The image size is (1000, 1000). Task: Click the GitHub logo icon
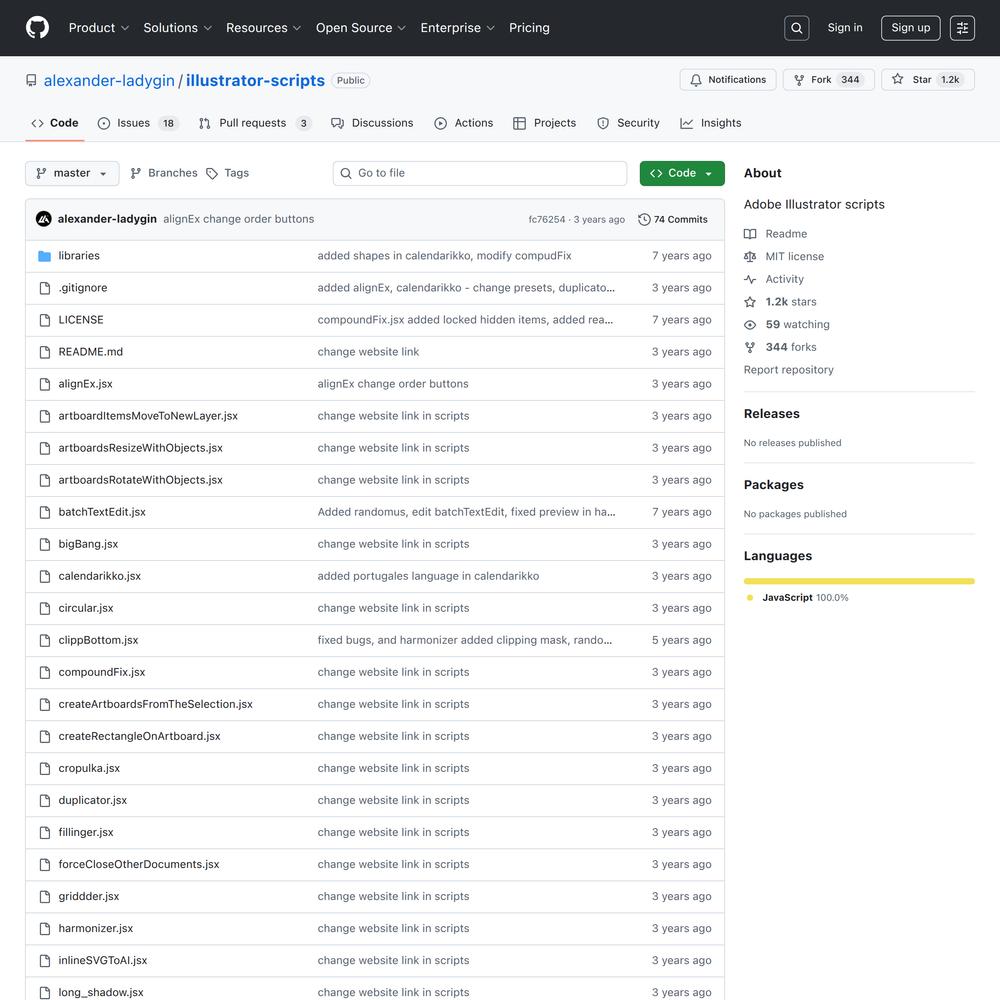coord(37,27)
